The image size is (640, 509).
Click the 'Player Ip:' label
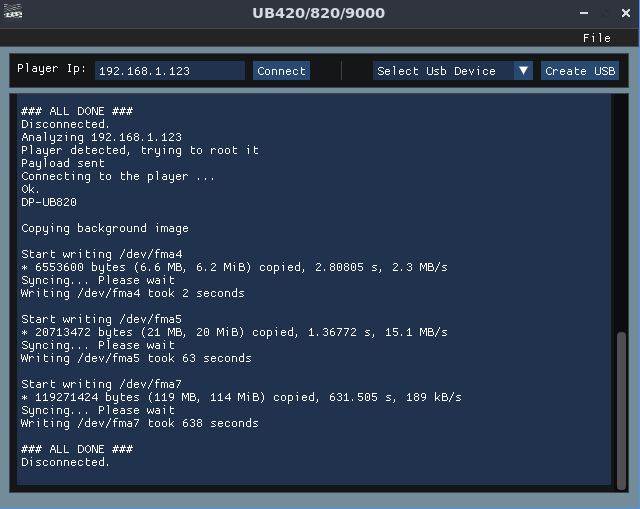(51, 68)
